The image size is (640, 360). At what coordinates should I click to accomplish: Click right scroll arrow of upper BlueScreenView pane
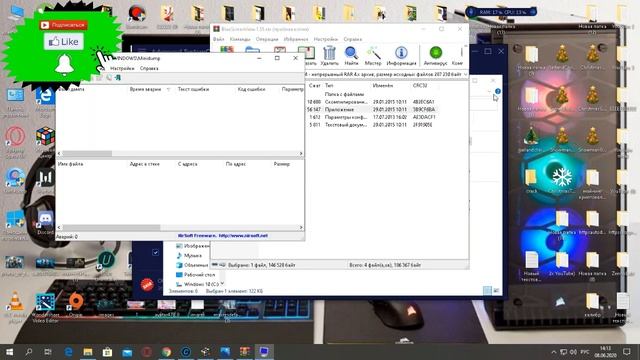tap(301, 153)
